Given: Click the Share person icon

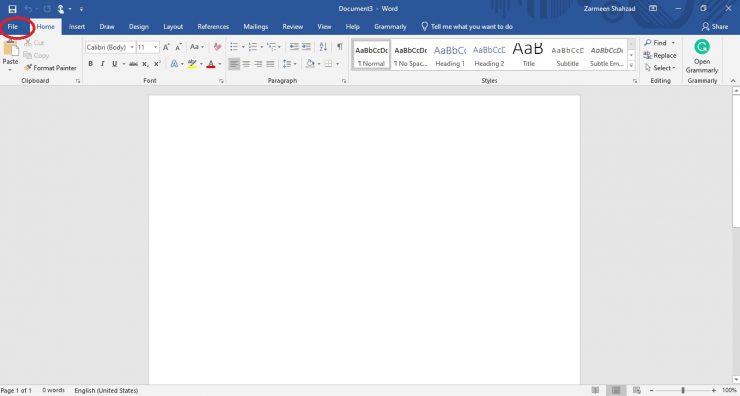Looking at the screenshot, I should [x=706, y=26].
